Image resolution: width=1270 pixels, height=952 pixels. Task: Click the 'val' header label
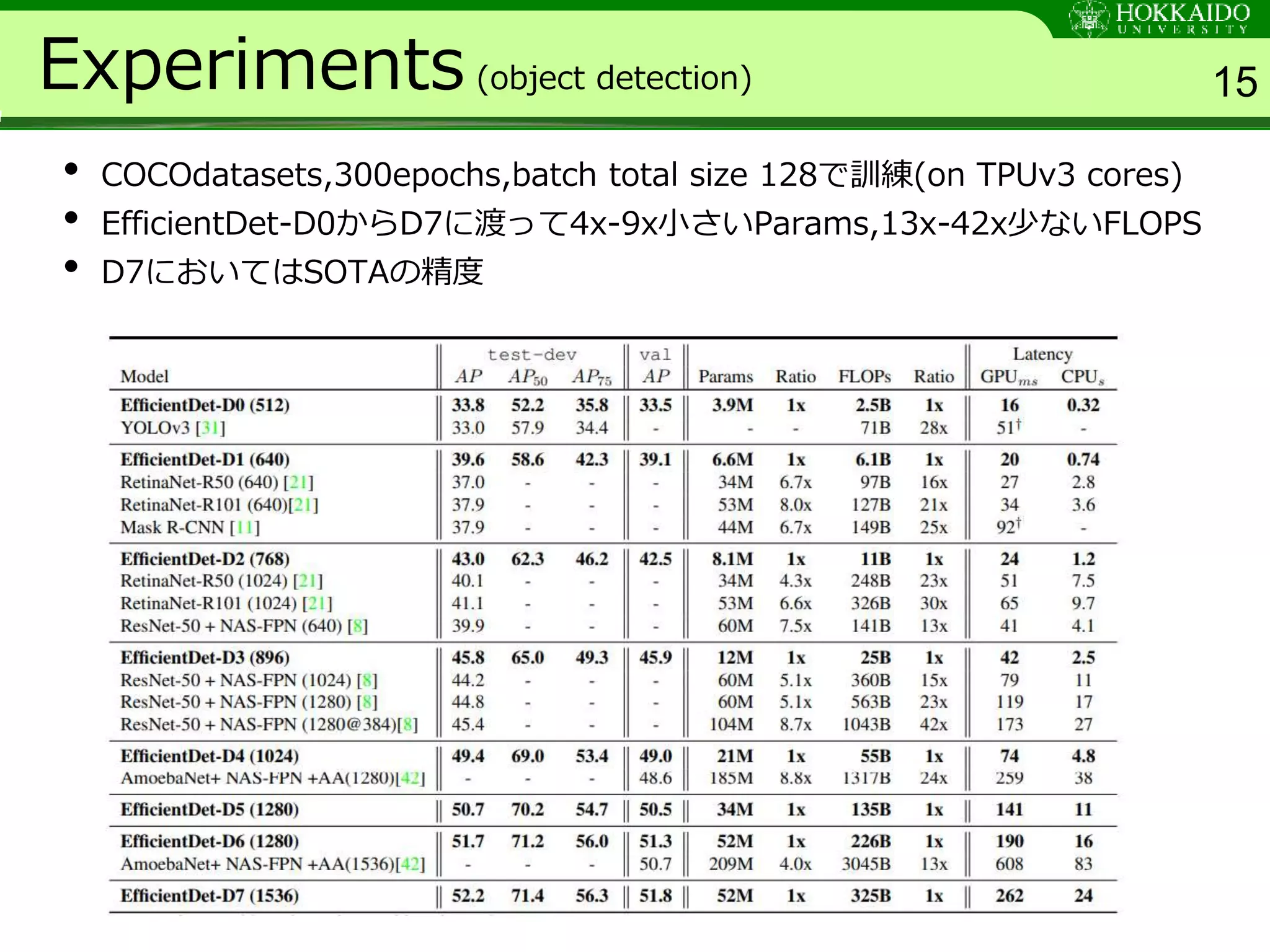[x=655, y=355]
